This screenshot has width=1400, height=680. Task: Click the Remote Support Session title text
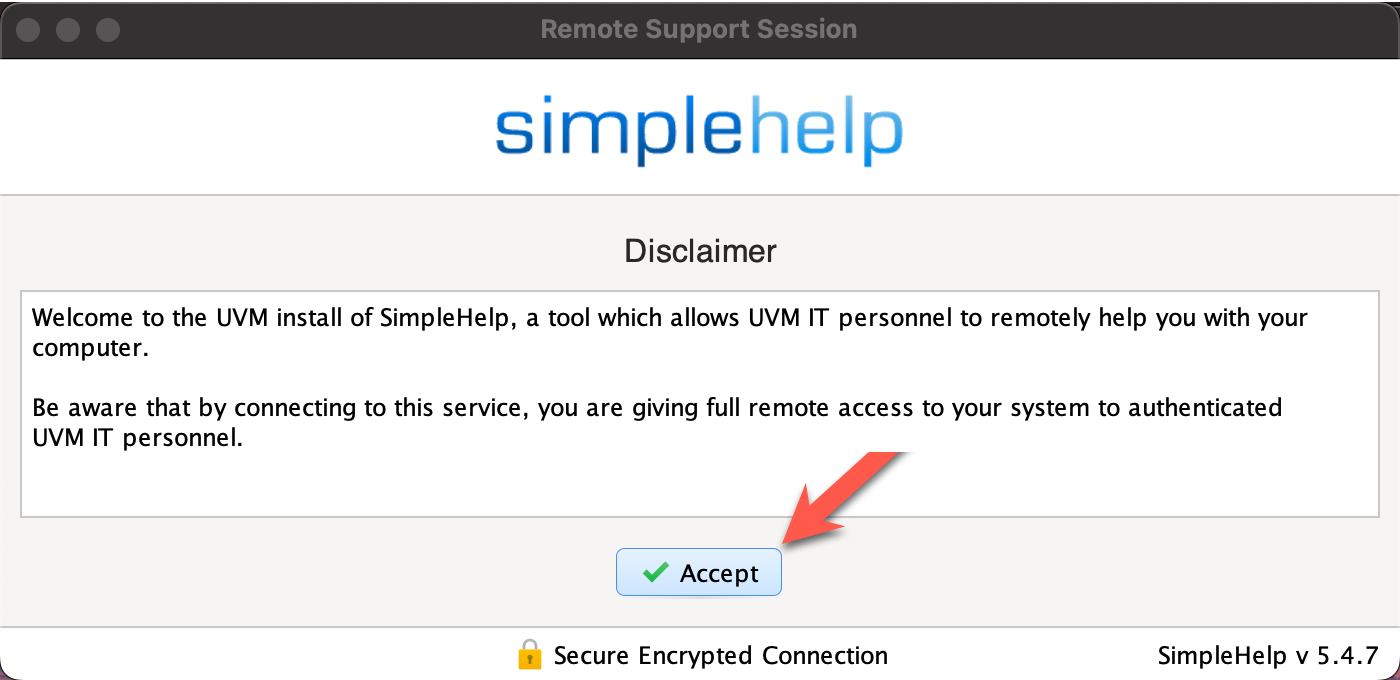(x=698, y=29)
